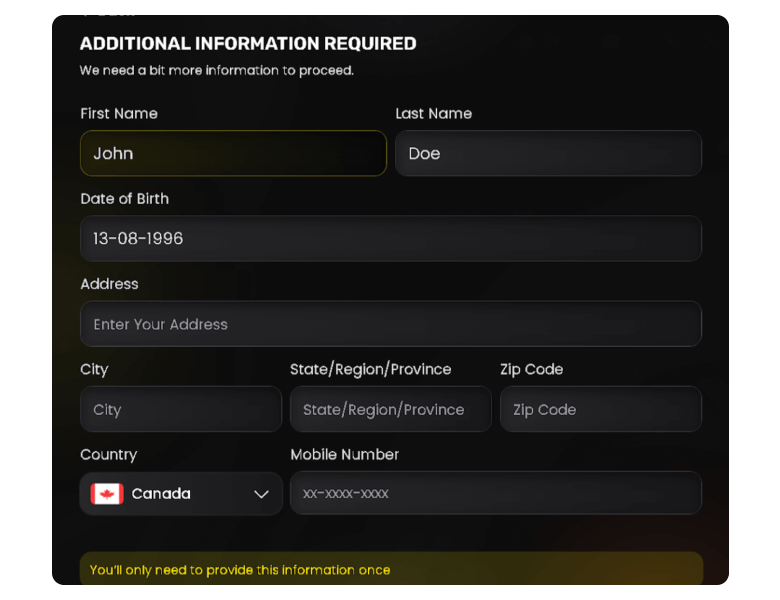Viewport: 780px width, 600px height.
Task: Click the Mobile Number input field
Action: [x=495, y=493]
